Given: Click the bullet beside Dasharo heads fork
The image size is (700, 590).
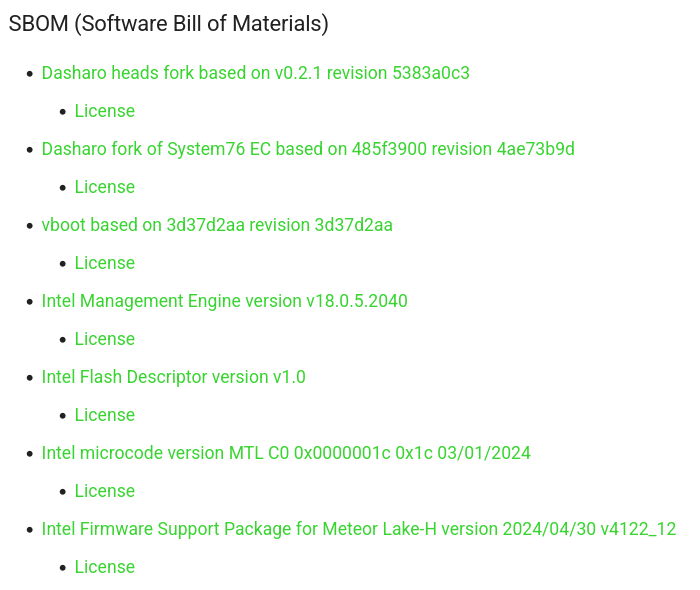Looking at the screenshot, I should coord(30,74).
